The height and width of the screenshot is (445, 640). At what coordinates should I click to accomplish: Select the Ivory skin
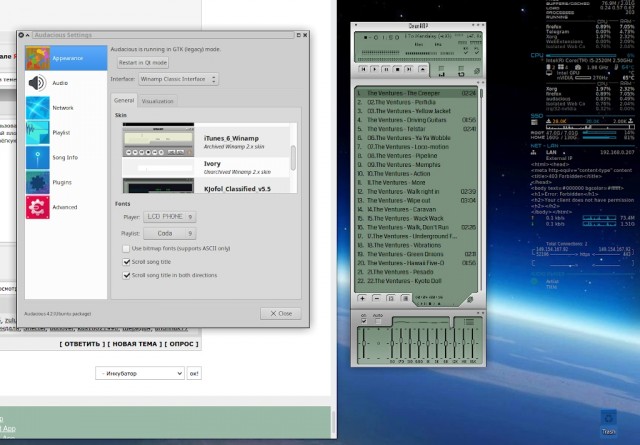(x=206, y=167)
